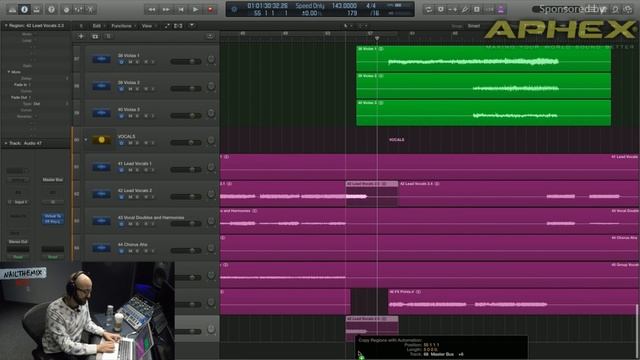640x360 pixels.
Task: Collapse the VOCALS track stack triangle
Action: coord(86,140)
